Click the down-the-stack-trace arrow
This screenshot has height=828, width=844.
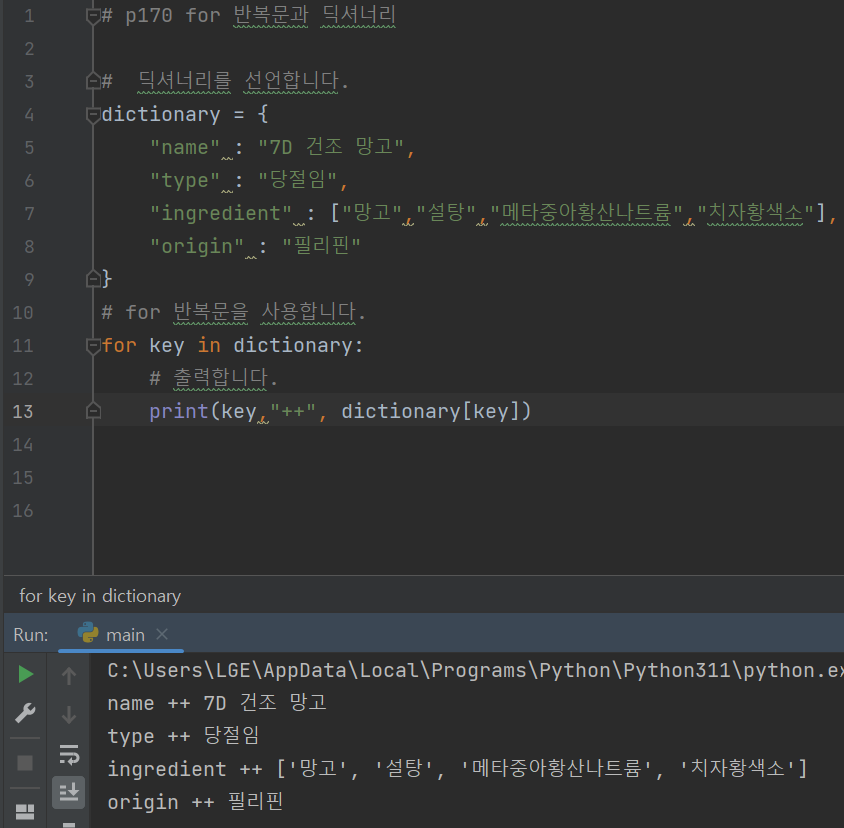[x=69, y=715]
